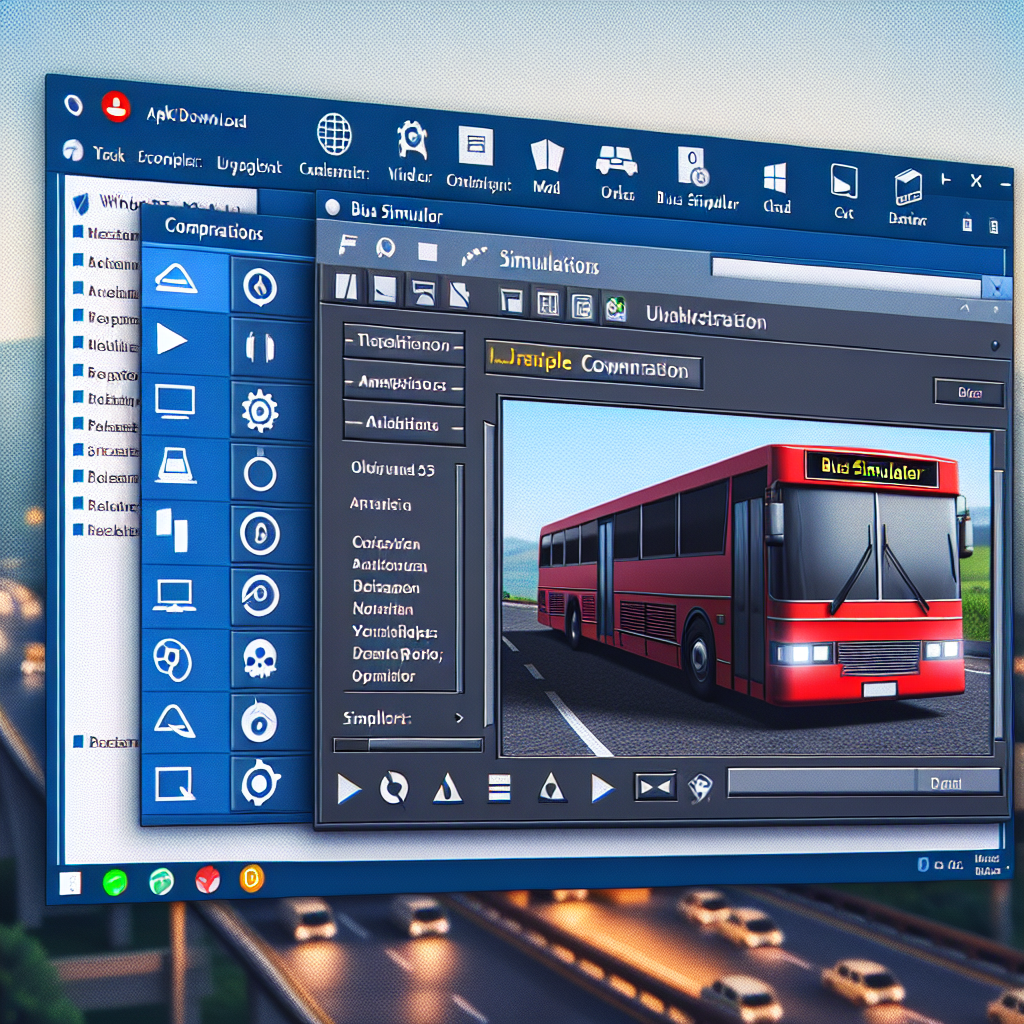This screenshot has height=1024, width=1024.
Task: Open the Dconpler menu
Action: [x=170, y=159]
